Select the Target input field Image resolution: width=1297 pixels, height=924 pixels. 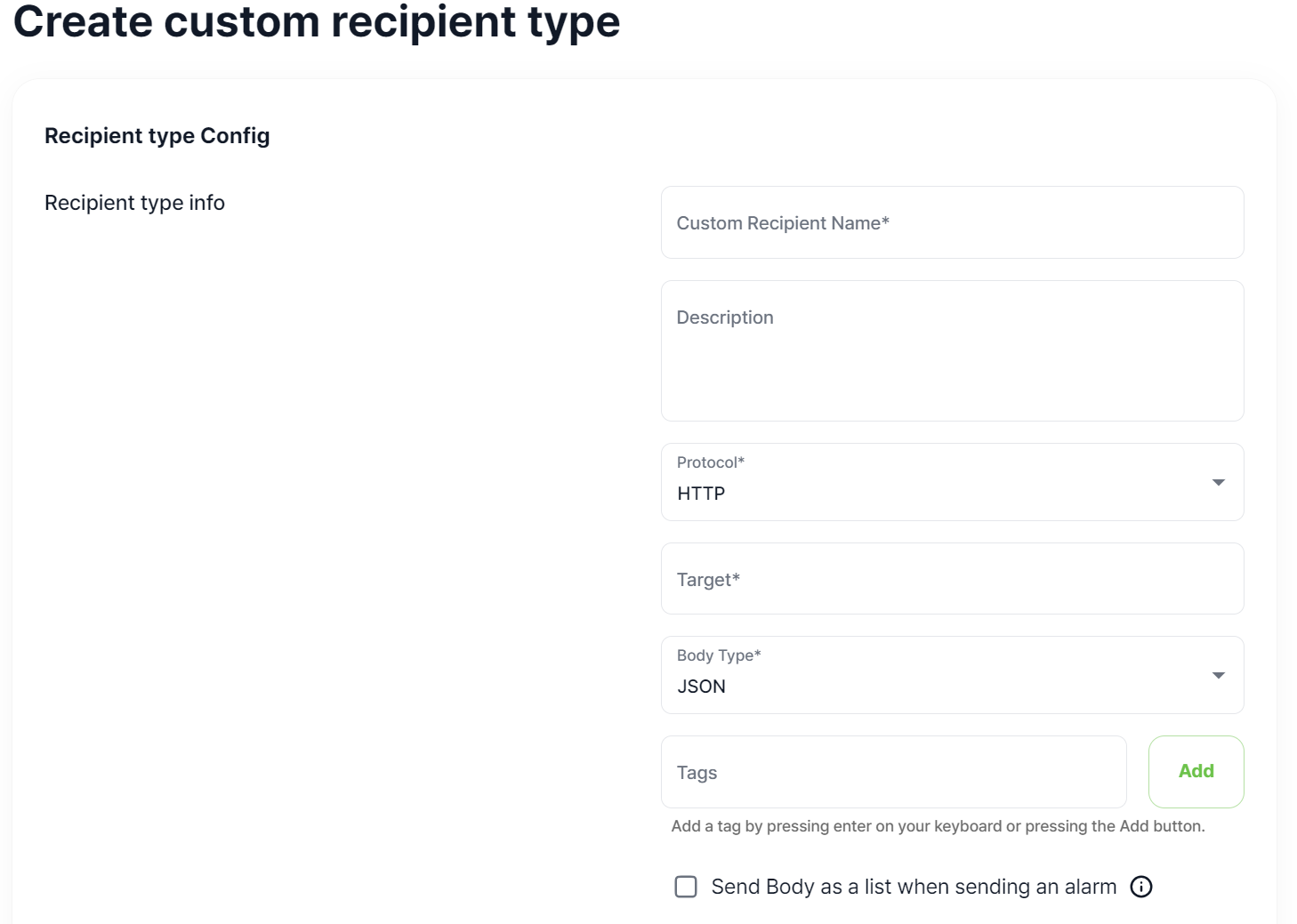952,578
